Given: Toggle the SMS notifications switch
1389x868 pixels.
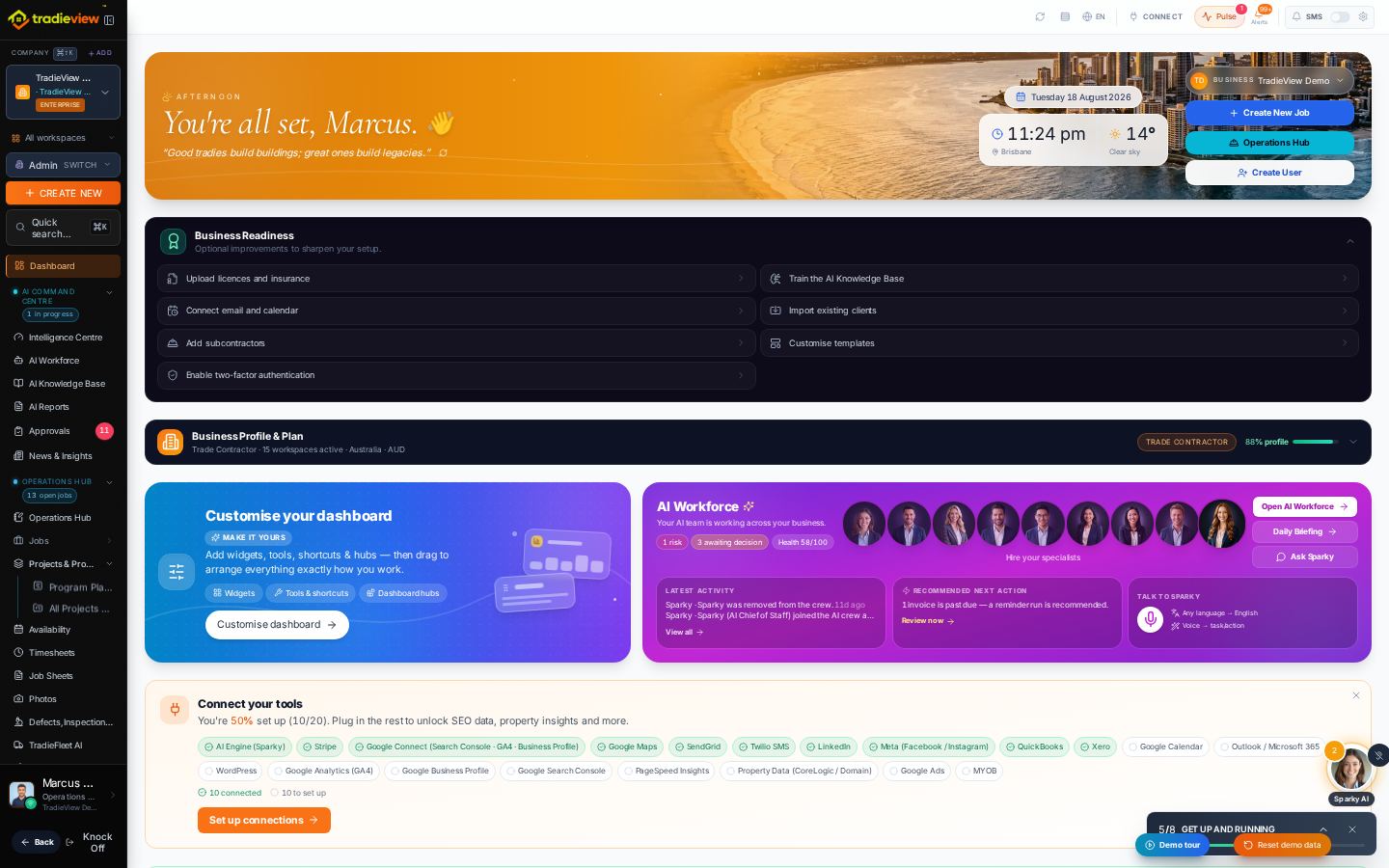Looking at the screenshot, I should point(1340,16).
